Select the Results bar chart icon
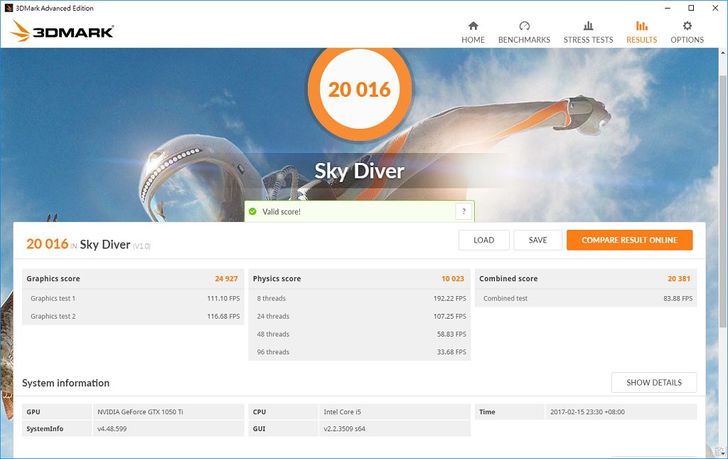This screenshot has height=459, width=728. pyautogui.click(x=641, y=26)
